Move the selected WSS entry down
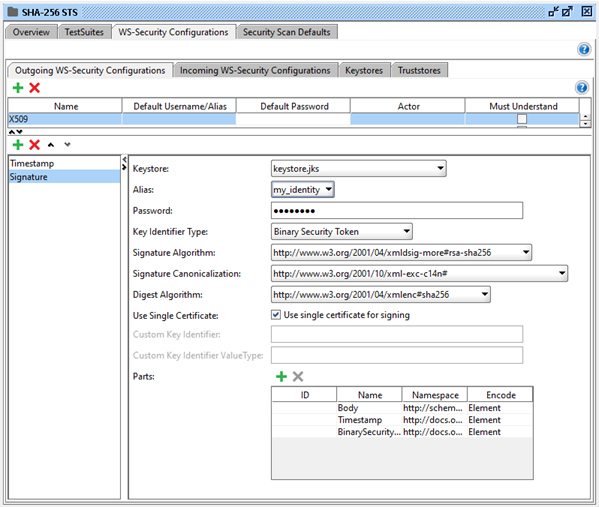Image resolution: width=599 pixels, height=507 pixels. pyautogui.click(x=67, y=144)
